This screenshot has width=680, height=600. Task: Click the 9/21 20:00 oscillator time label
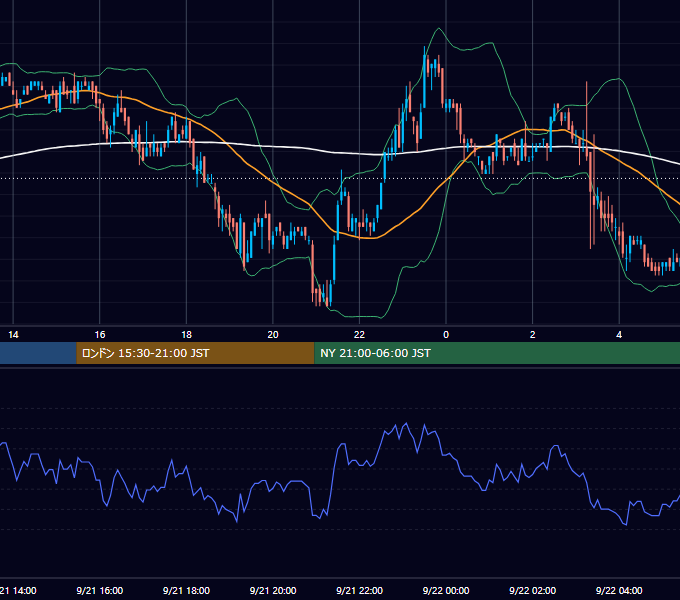[273, 590]
